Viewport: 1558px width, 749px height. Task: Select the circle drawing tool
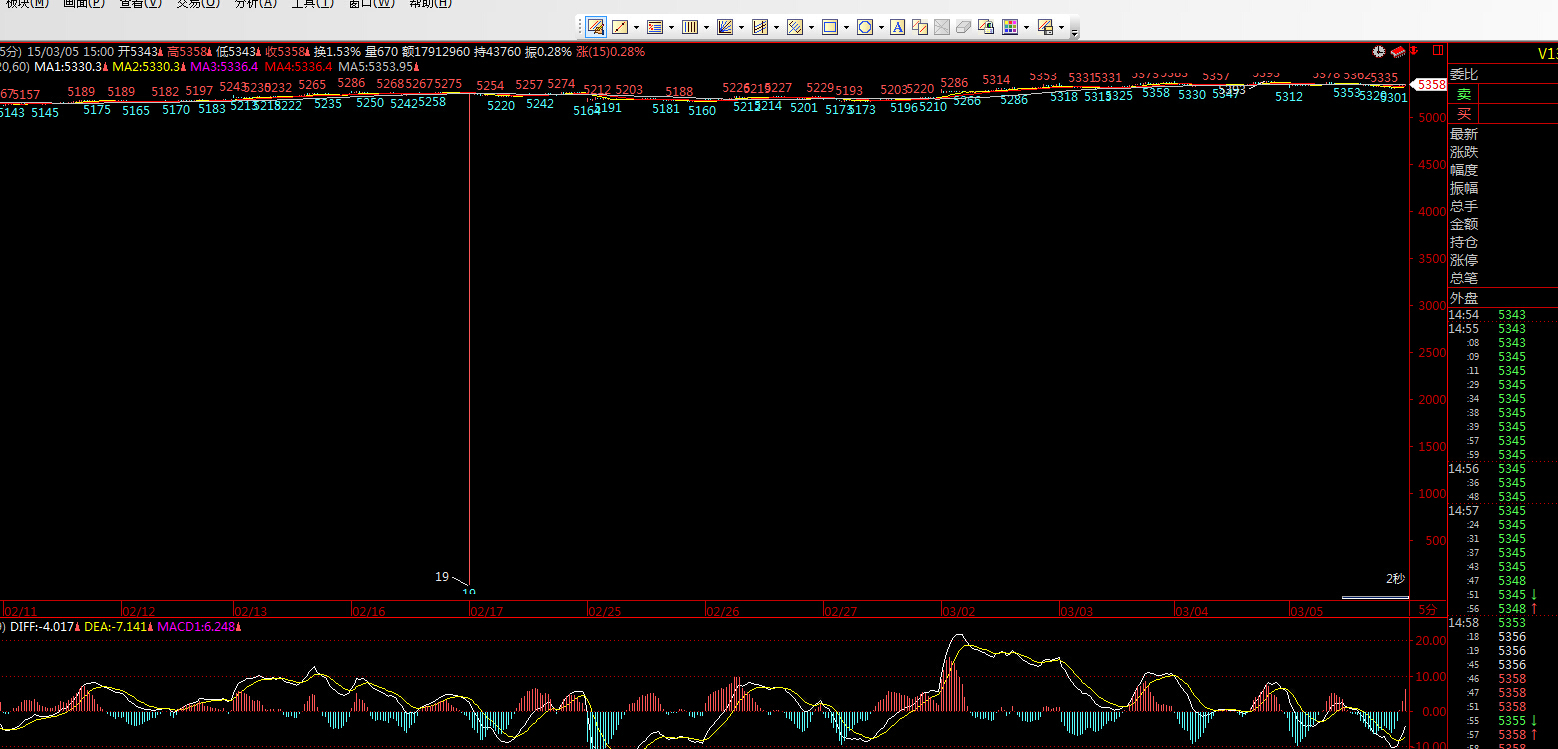(x=865, y=27)
